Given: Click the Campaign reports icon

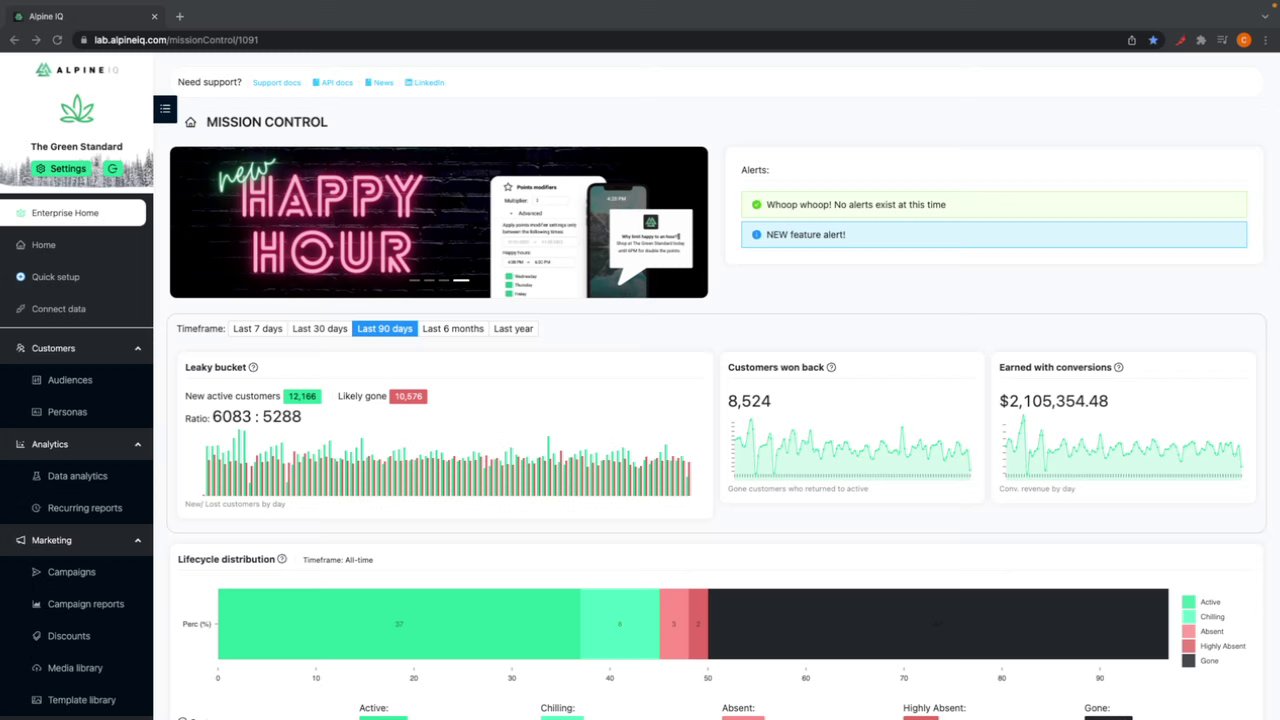Looking at the screenshot, I should click(37, 604).
